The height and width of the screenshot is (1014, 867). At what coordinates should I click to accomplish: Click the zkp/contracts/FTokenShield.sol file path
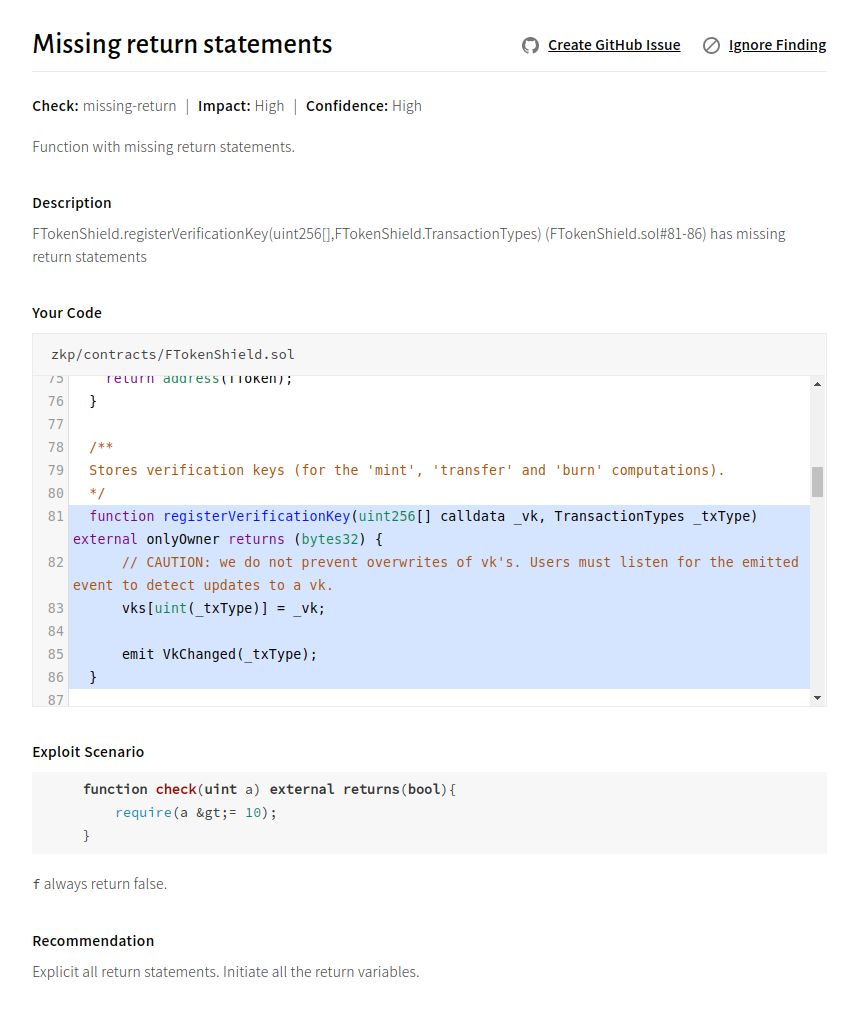click(172, 355)
